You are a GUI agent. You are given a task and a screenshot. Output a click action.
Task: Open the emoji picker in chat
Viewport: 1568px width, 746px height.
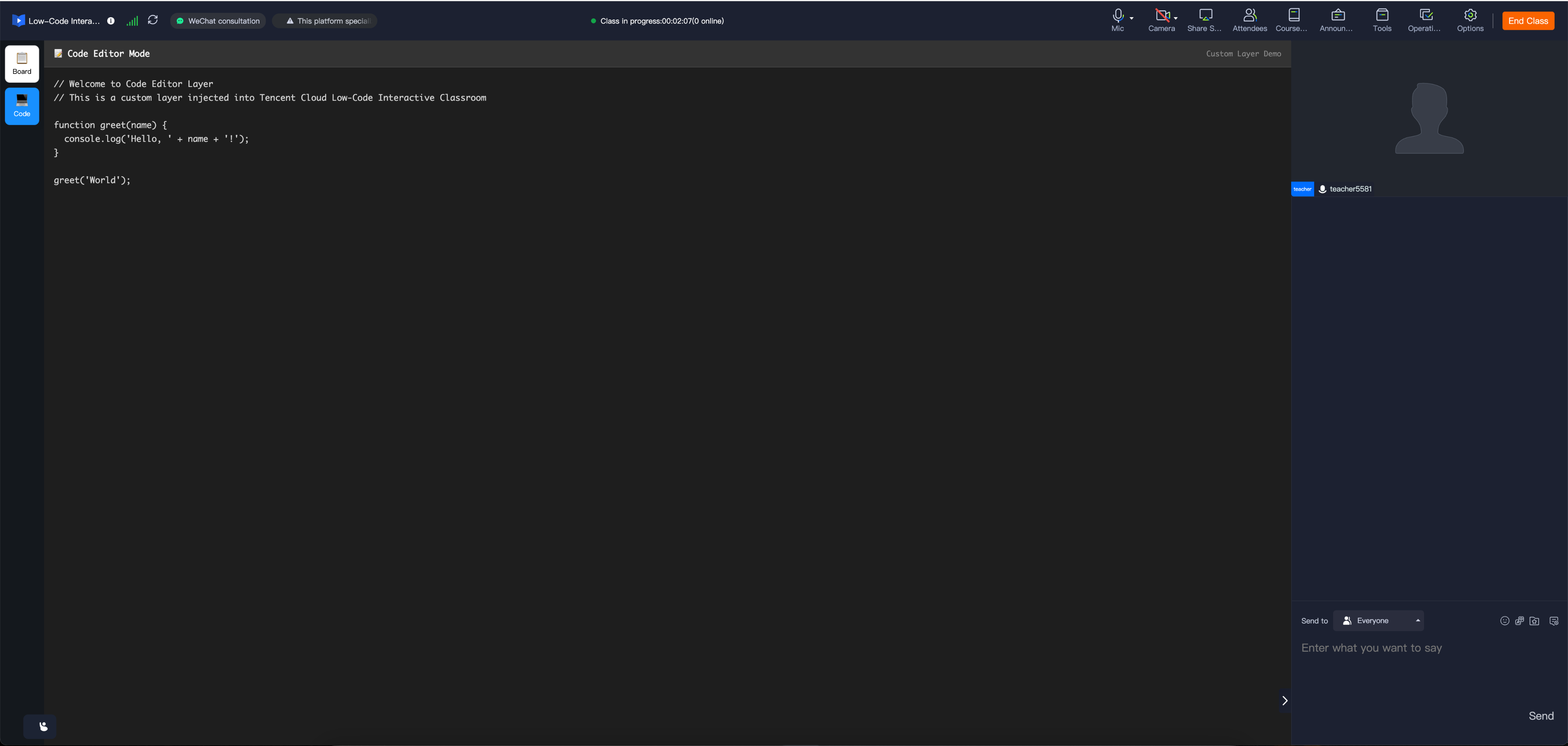coord(1505,620)
